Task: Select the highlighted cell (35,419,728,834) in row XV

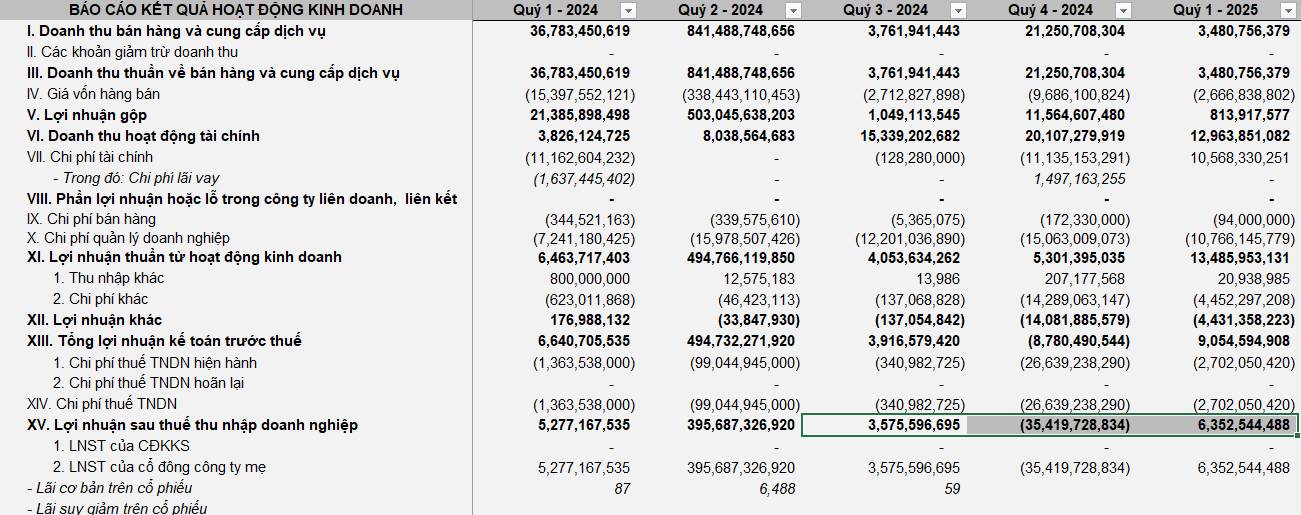Action: pyautogui.click(x=1049, y=425)
